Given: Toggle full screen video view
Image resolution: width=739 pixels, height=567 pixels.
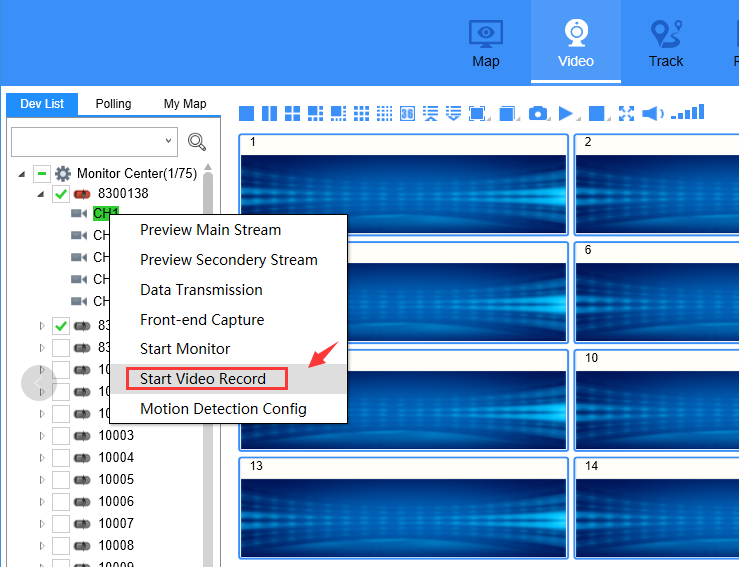Looking at the screenshot, I should point(626,114).
